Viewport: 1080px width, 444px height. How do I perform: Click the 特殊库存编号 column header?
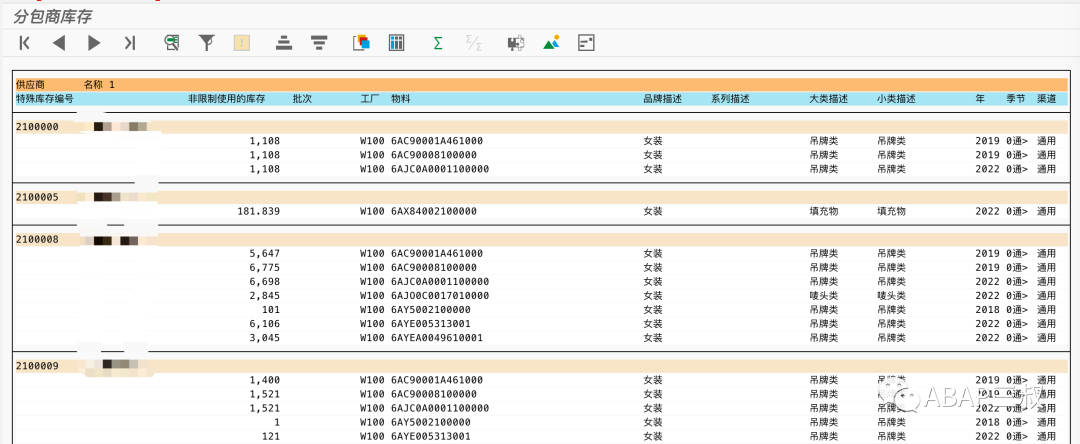(x=45, y=99)
